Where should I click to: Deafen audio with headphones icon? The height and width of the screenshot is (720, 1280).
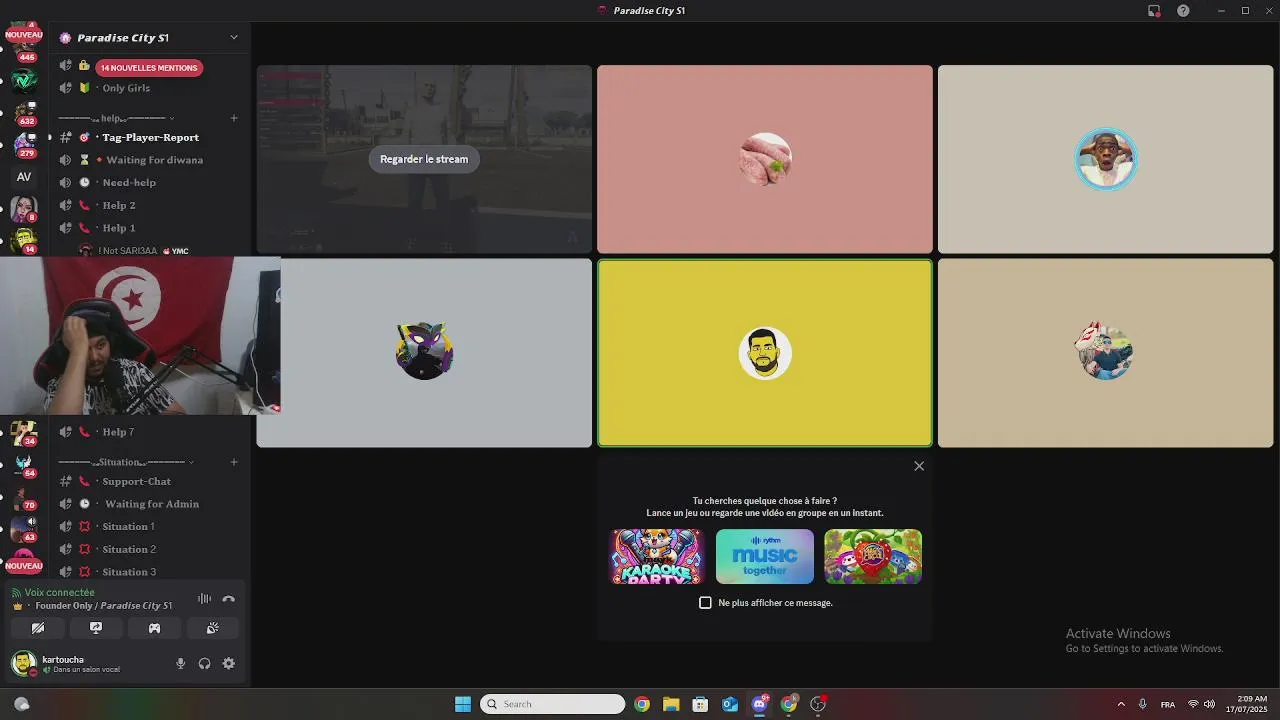pyautogui.click(x=205, y=663)
